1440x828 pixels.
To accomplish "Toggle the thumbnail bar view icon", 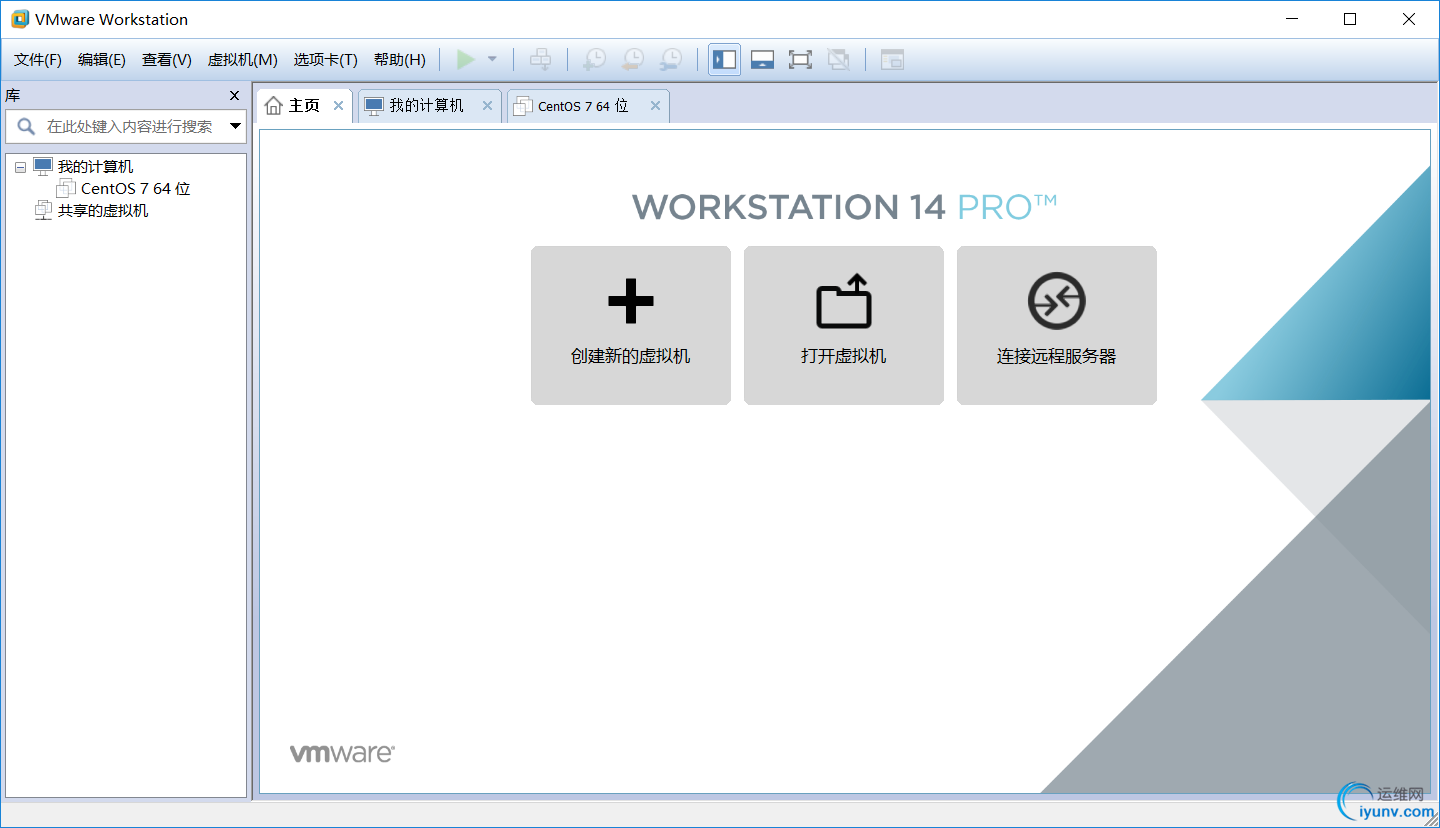I will [762, 60].
